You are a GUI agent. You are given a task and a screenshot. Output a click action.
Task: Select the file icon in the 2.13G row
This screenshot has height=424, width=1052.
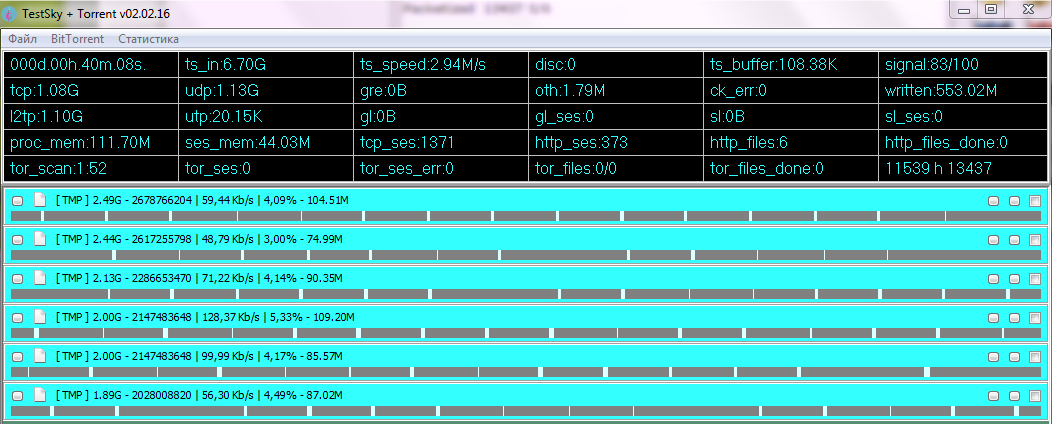pyautogui.click(x=40, y=278)
